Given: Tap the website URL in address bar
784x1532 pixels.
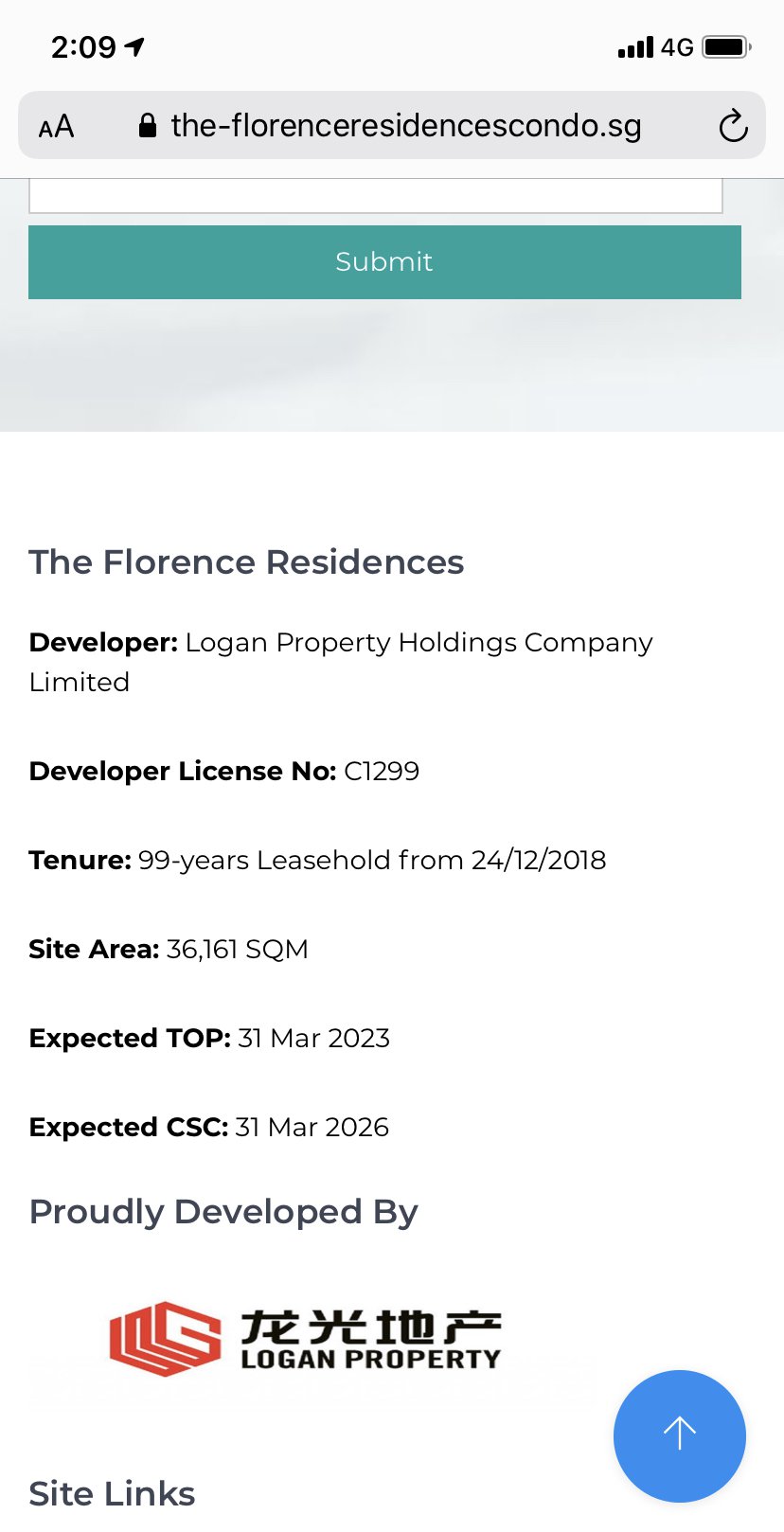Looking at the screenshot, I should 405,126.
